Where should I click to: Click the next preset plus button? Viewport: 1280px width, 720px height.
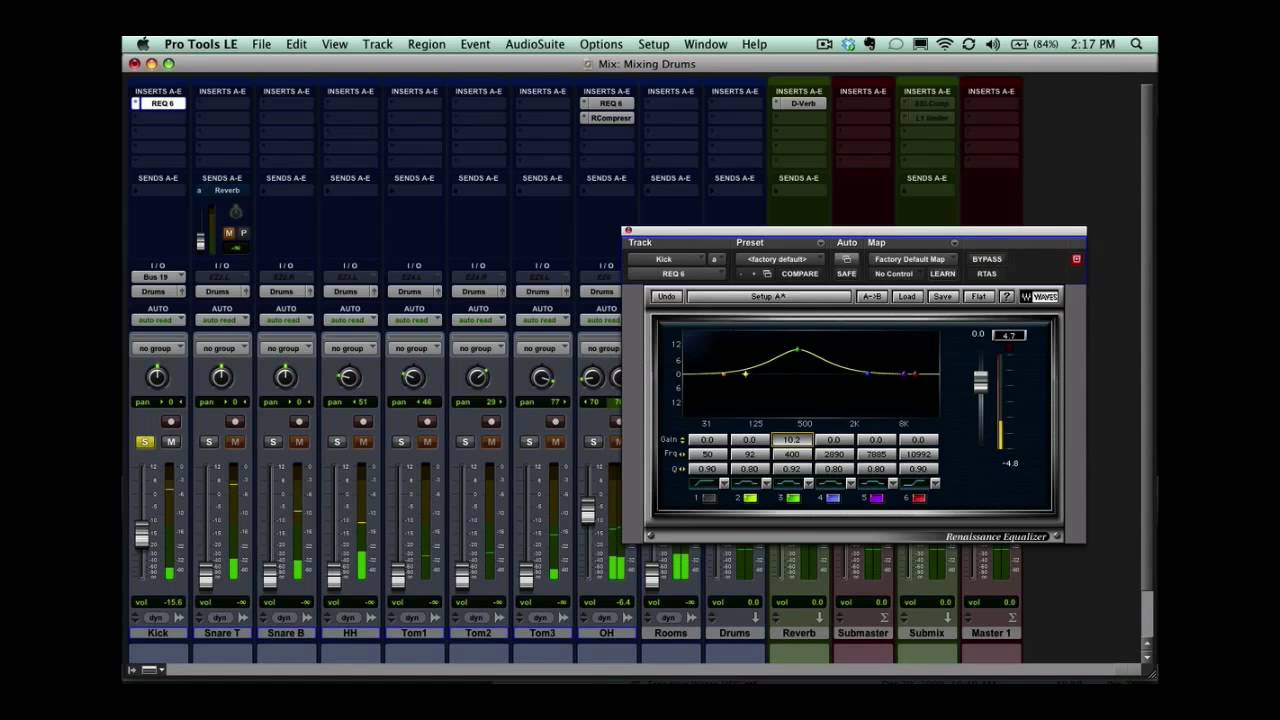pyautogui.click(x=753, y=274)
